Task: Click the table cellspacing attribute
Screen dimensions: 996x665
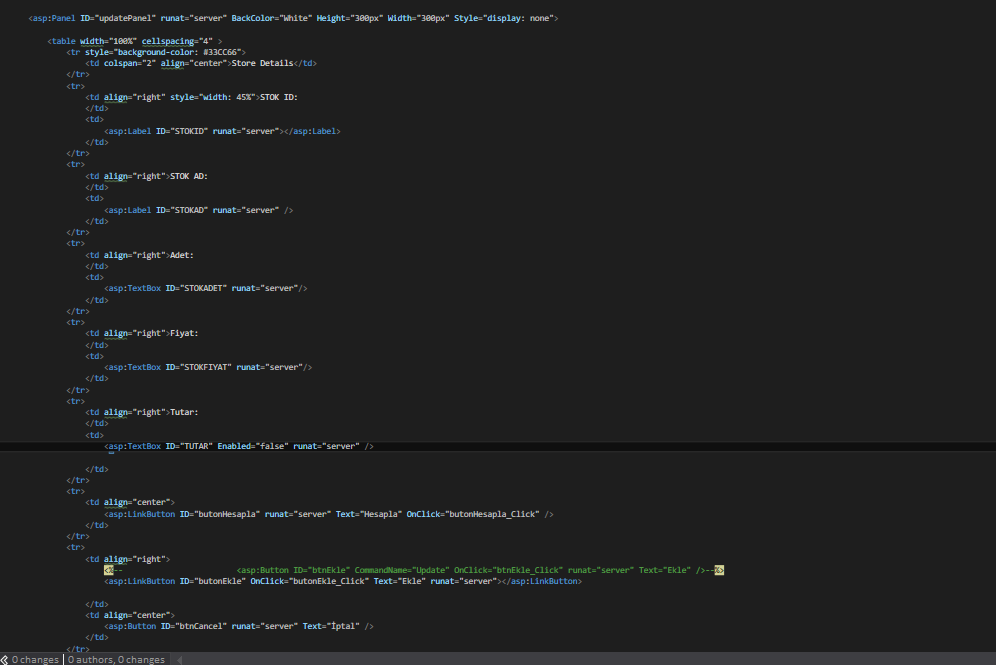Action: 177,41
